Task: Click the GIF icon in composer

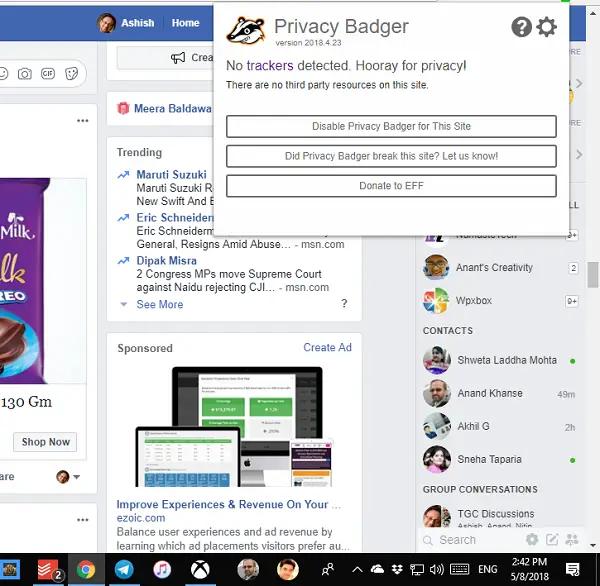Action: click(48, 73)
